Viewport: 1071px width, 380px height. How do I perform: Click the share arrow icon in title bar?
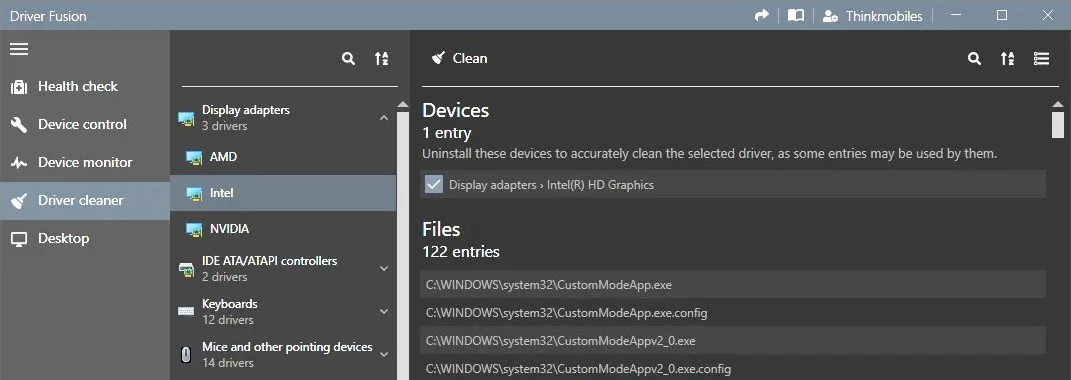pos(762,16)
